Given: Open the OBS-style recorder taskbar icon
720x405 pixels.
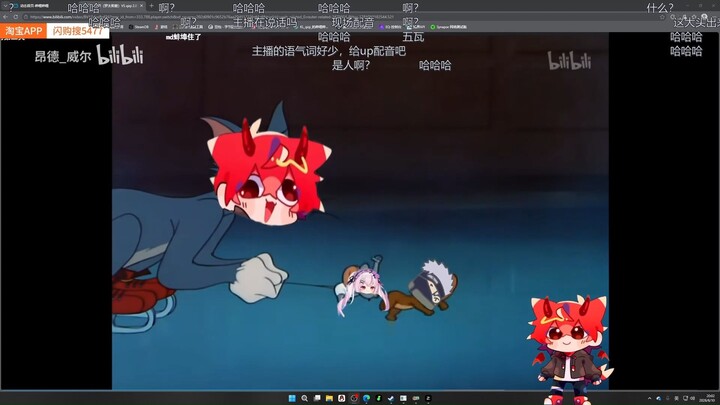Looking at the screenshot, I should (x=354, y=398).
